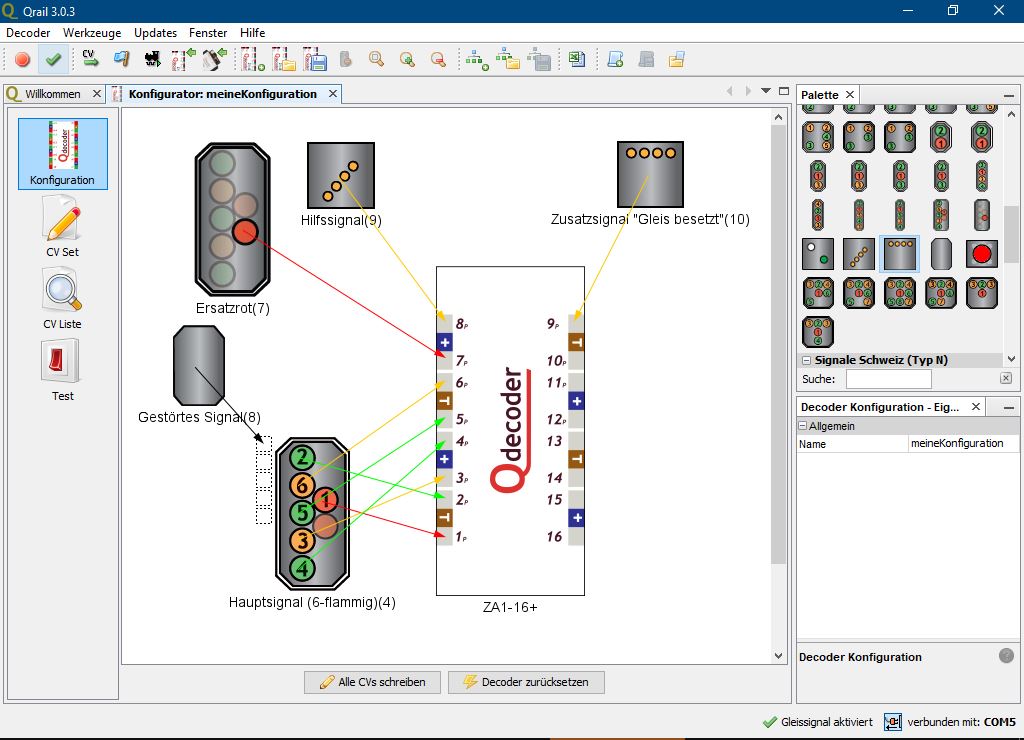The height and width of the screenshot is (740, 1024).
Task: Select the Konfiguration view in the sidebar
Action: click(x=63, y=154)
